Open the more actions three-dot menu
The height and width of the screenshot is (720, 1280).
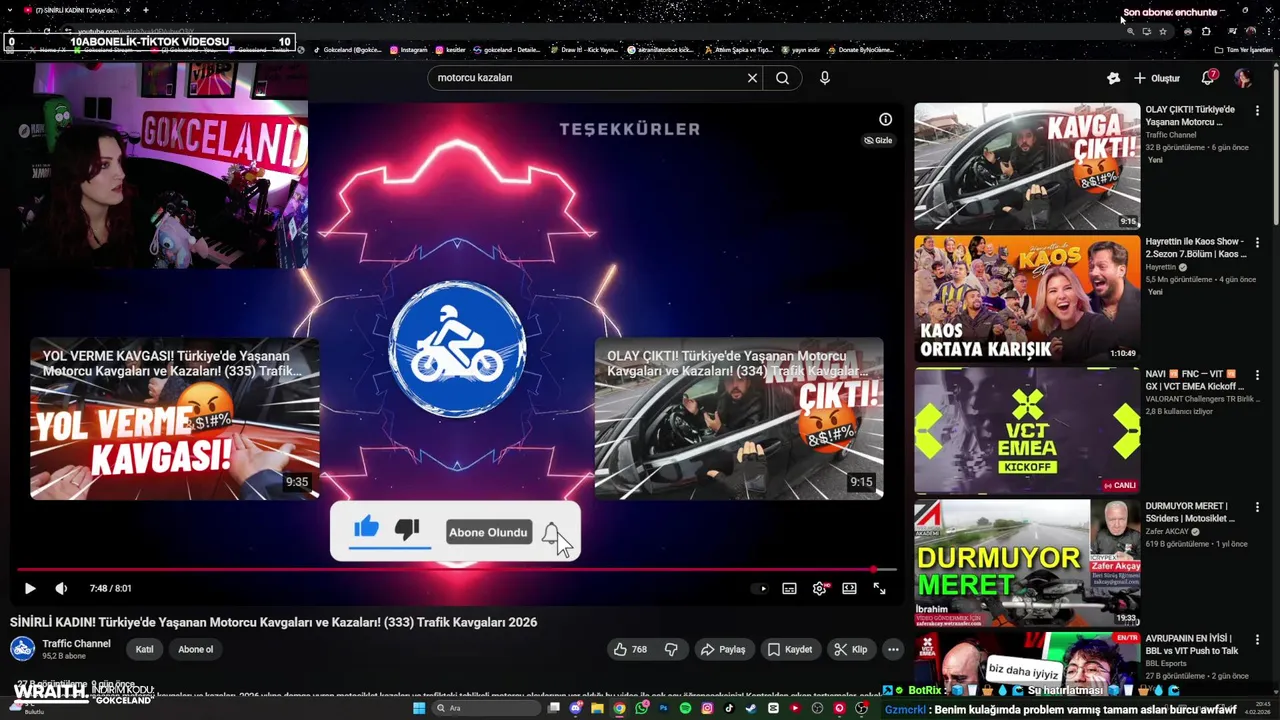pyautogui.click(x=893, y=649)
